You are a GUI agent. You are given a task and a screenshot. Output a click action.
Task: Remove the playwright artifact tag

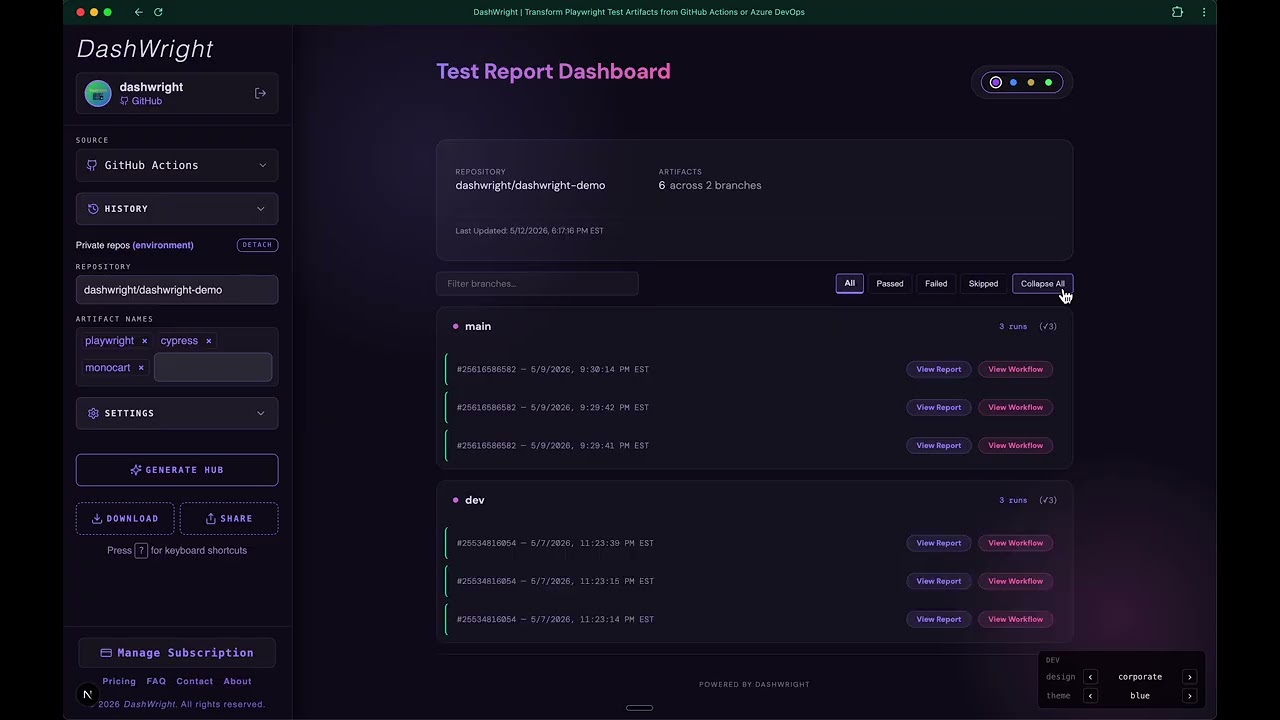(x=144, y=341)
